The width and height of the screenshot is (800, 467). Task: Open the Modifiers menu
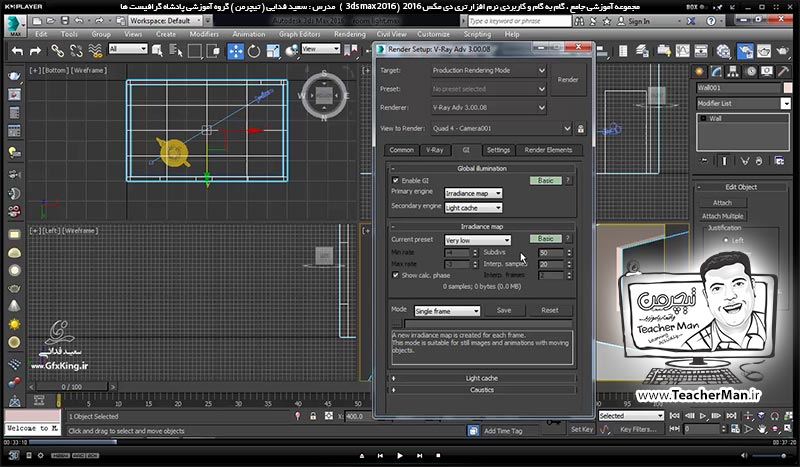[x=204, y=34]
